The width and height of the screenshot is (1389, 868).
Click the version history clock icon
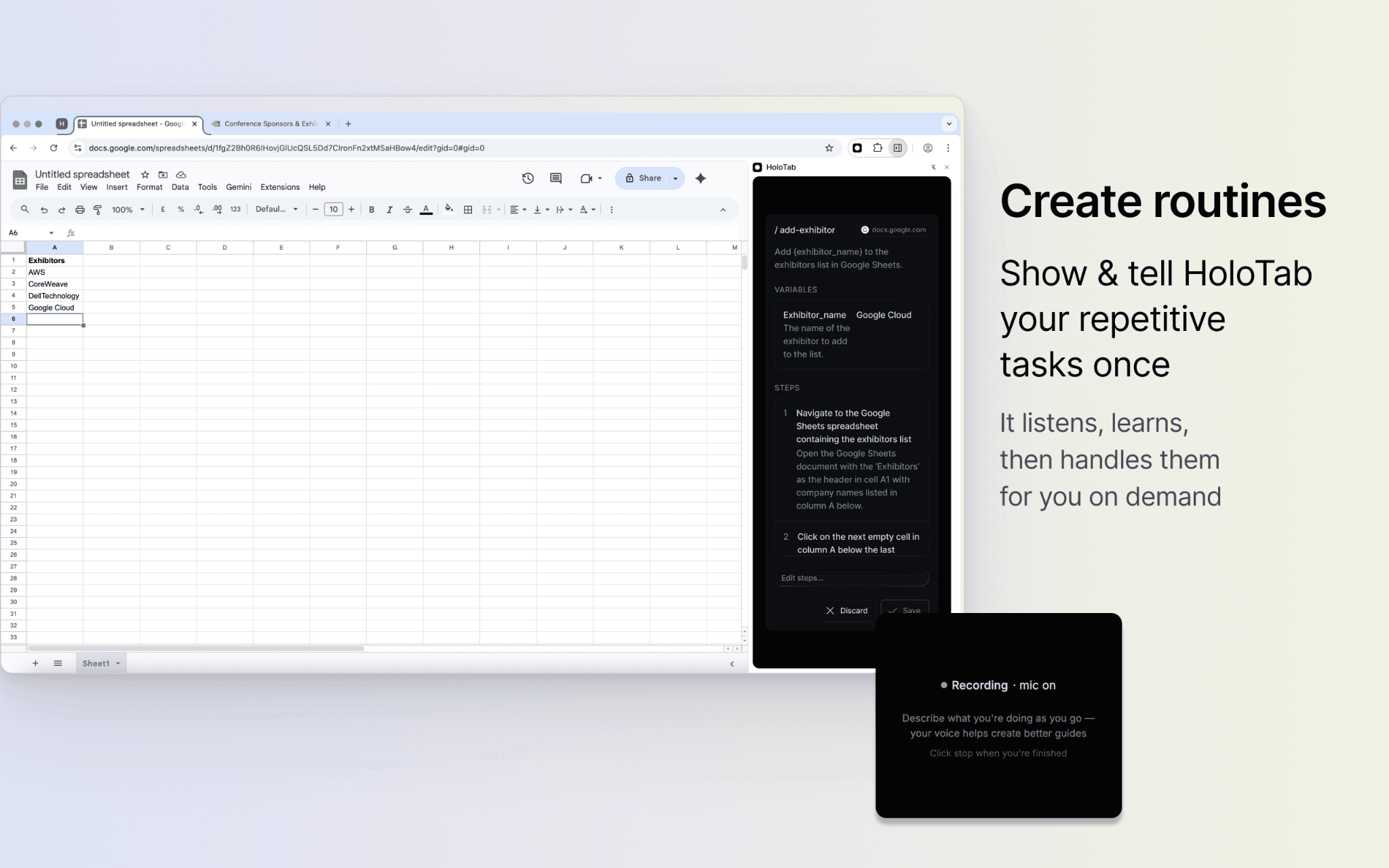(x=528, y=178)
